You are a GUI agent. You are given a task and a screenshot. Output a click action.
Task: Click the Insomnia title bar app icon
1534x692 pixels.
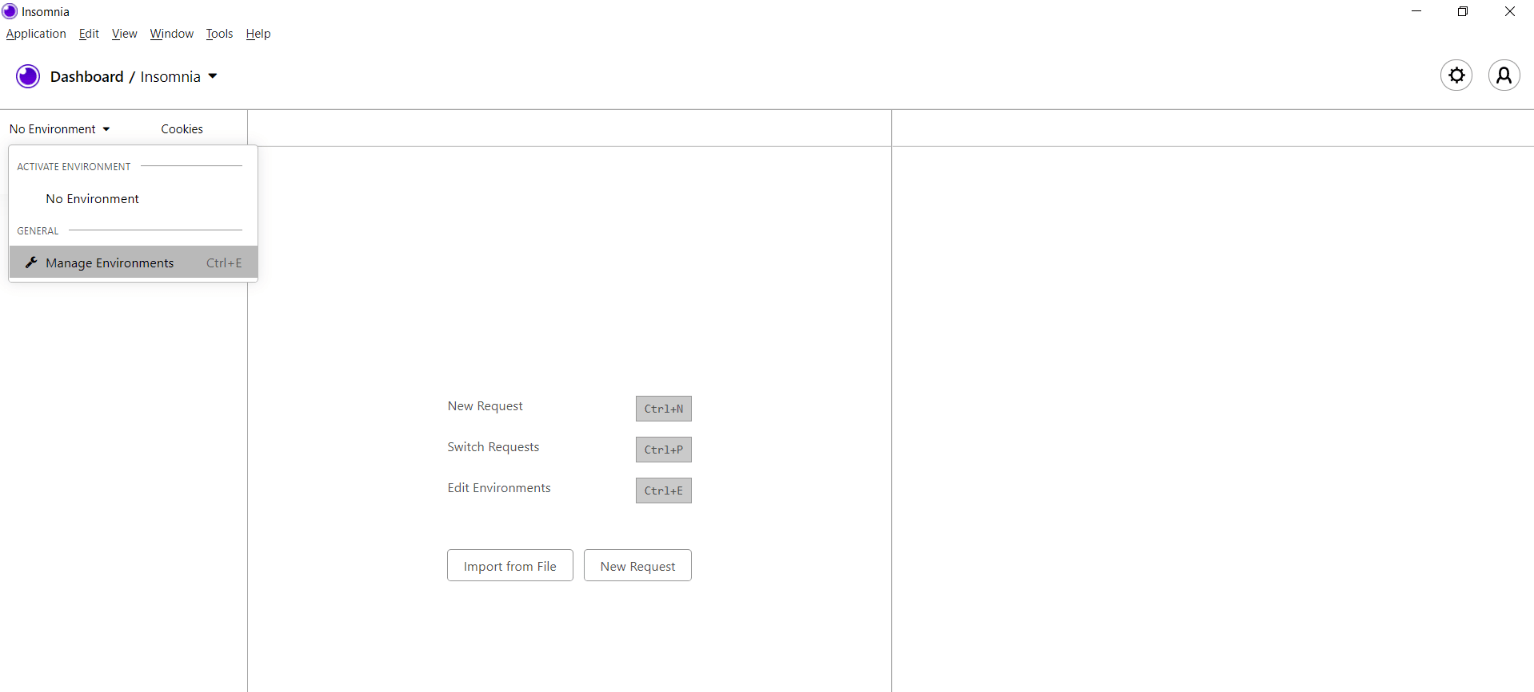[10, 11]
